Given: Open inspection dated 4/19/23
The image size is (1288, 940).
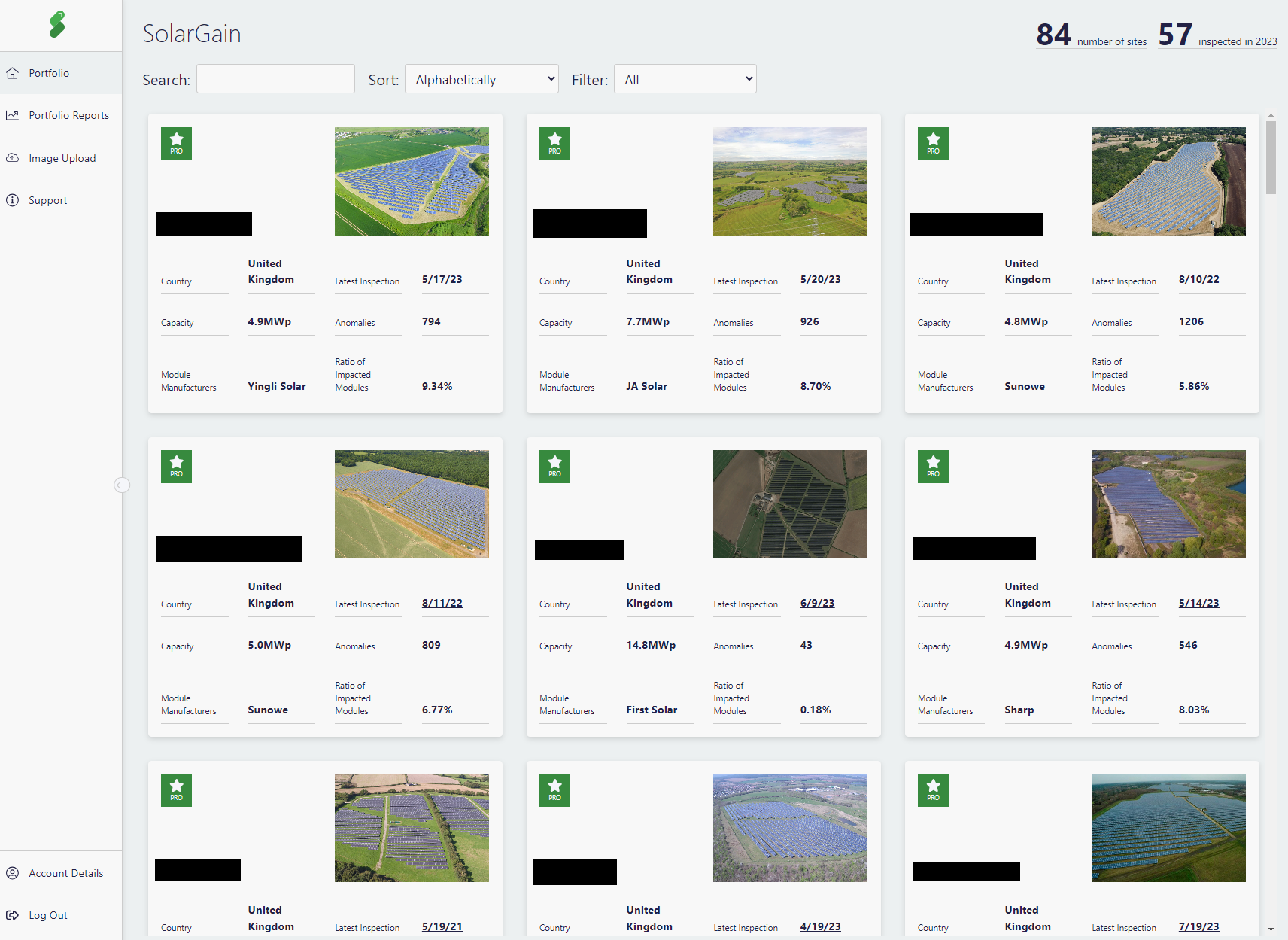Looking at the screenshot, I should click(x=821, y=926).
